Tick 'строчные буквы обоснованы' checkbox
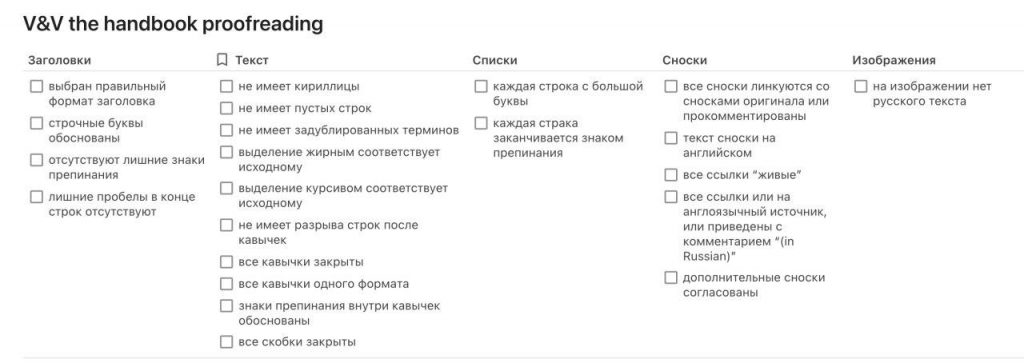 coord(37,123)
